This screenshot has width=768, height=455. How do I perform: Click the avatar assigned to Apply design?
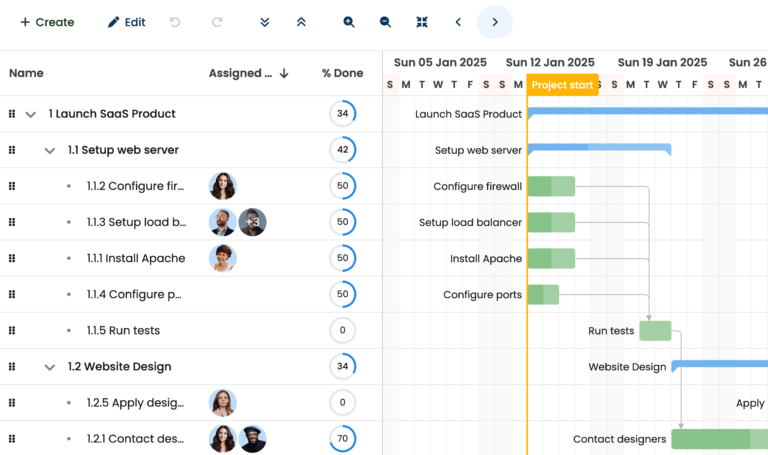223,403
